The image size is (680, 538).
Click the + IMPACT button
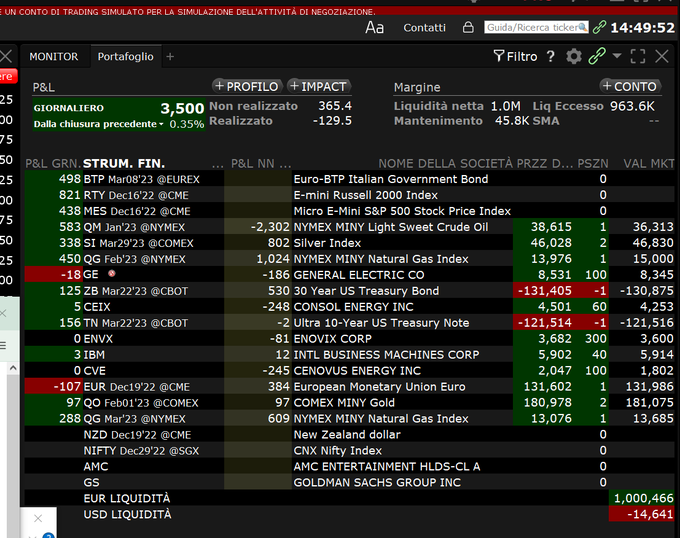319,86
